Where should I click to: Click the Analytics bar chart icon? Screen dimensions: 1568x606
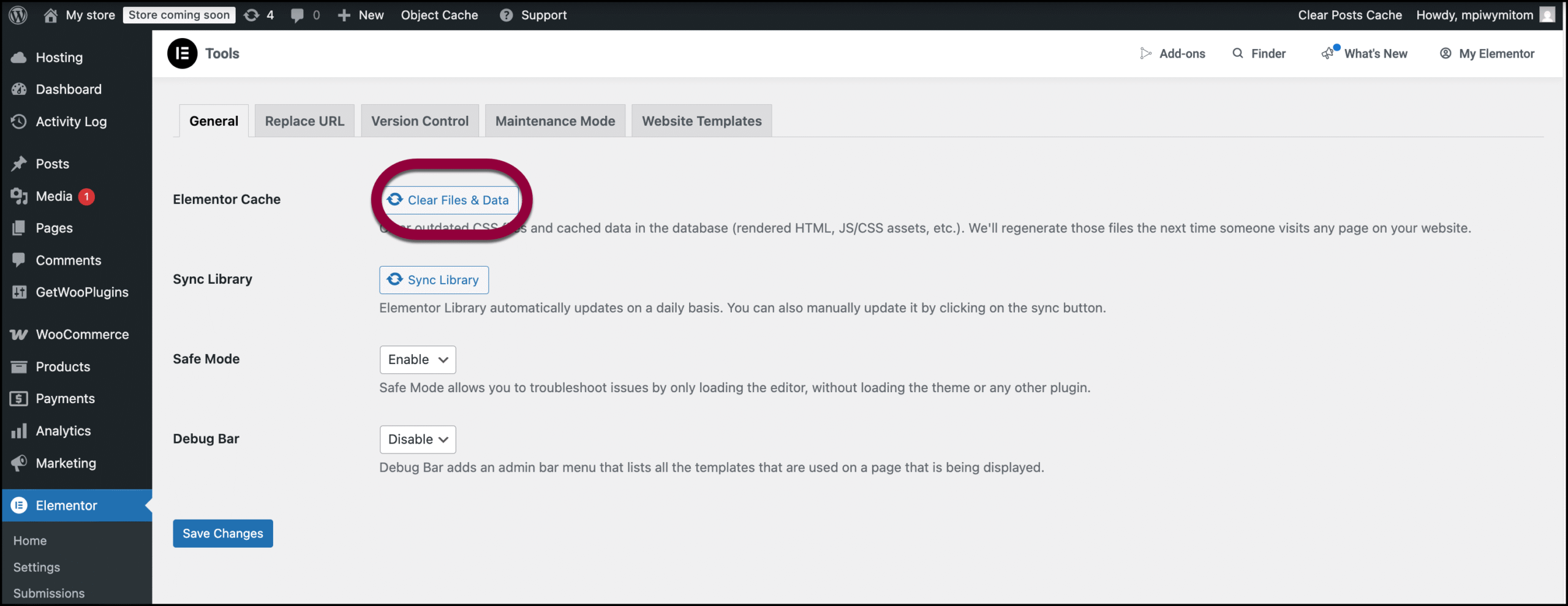pos(19,431)
